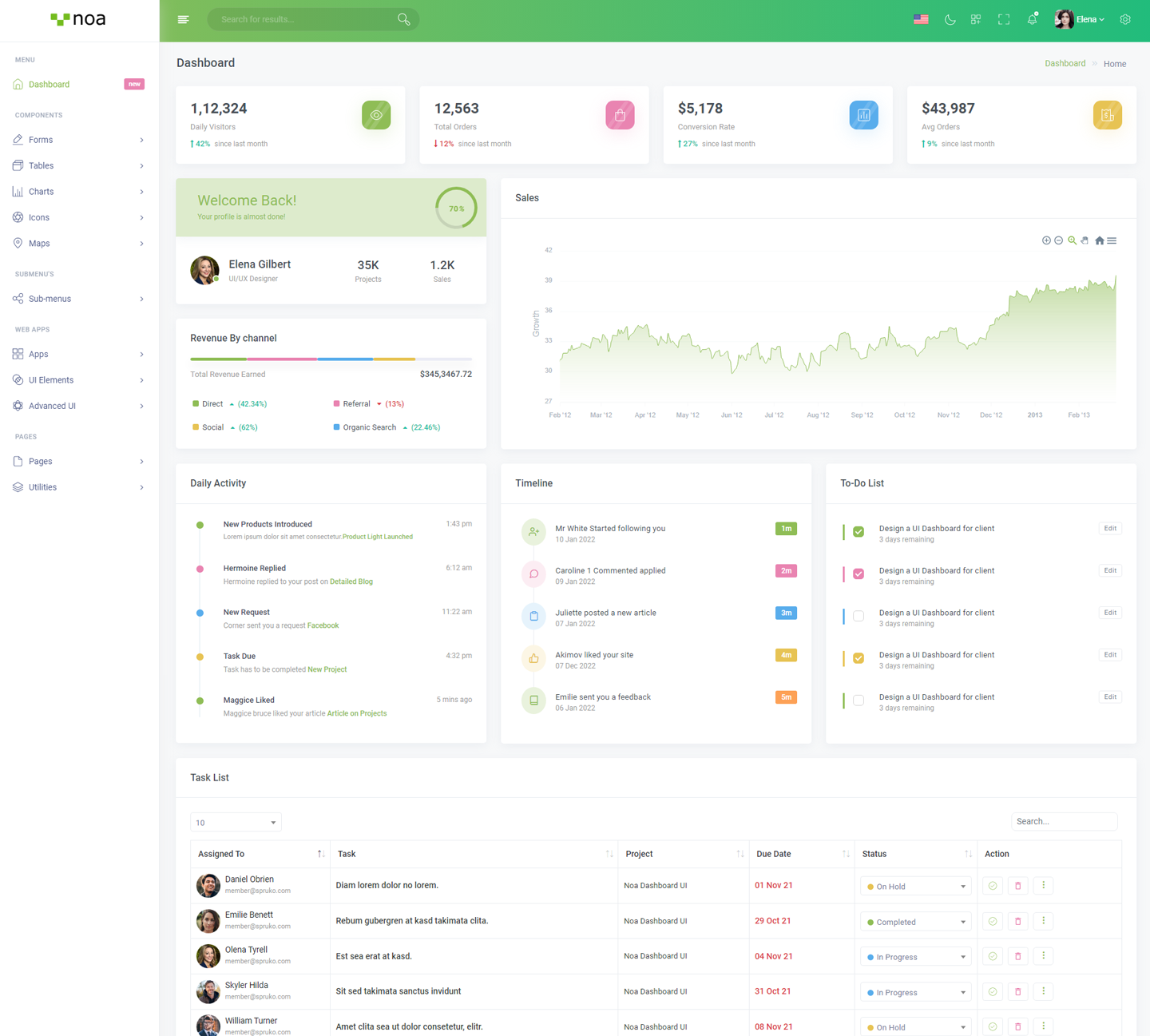This screenshot has width=1150, height=1036.
Task: Delete Skyler Hilda task trash icon
Action: point(1018,992)
